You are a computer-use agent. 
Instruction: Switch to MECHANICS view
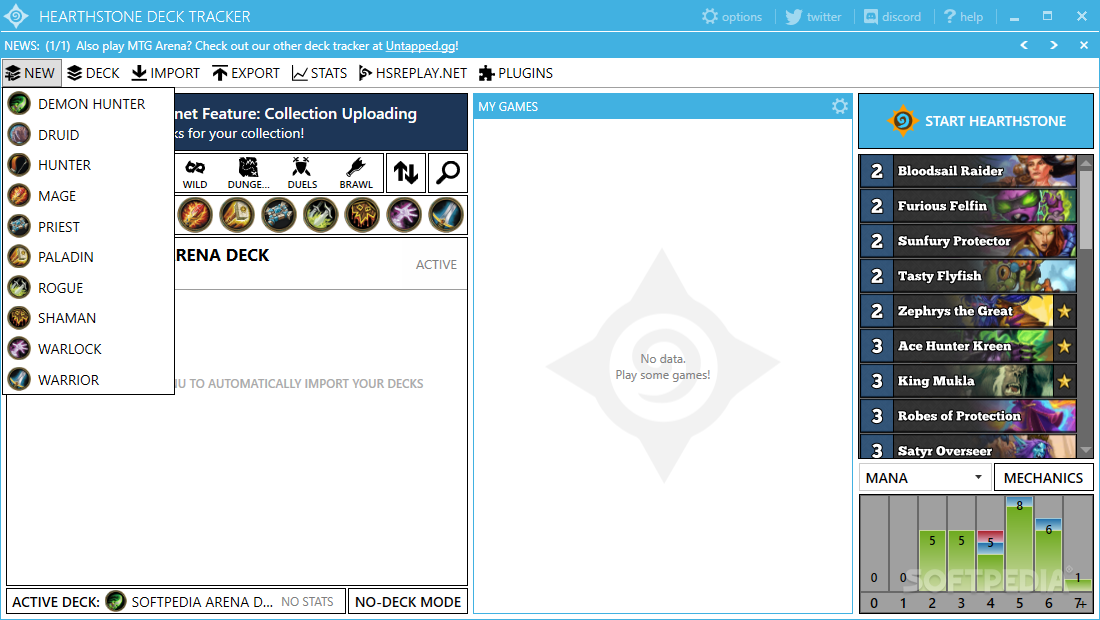coord(1043,478)
